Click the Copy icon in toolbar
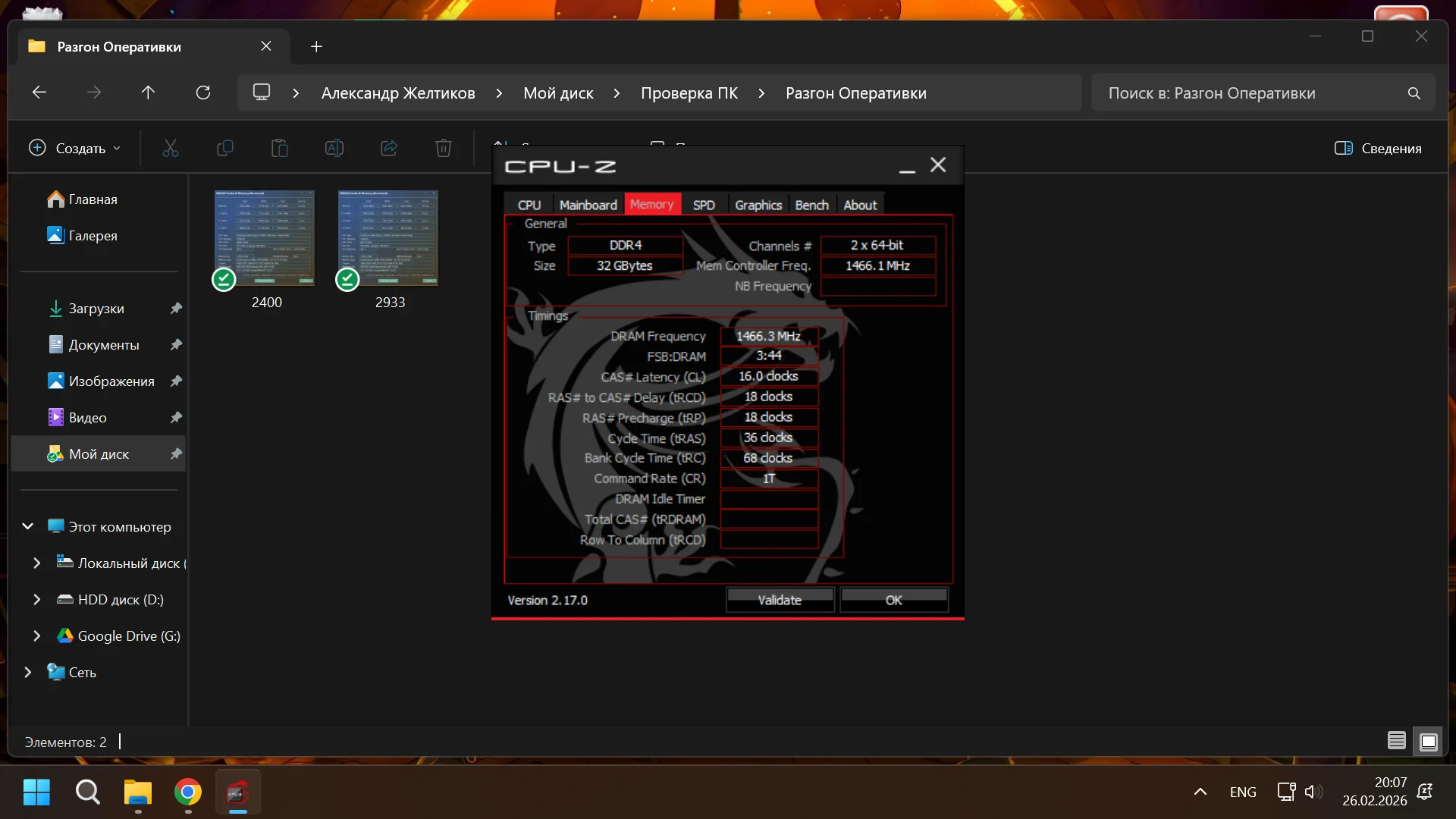 click(225, 148)
